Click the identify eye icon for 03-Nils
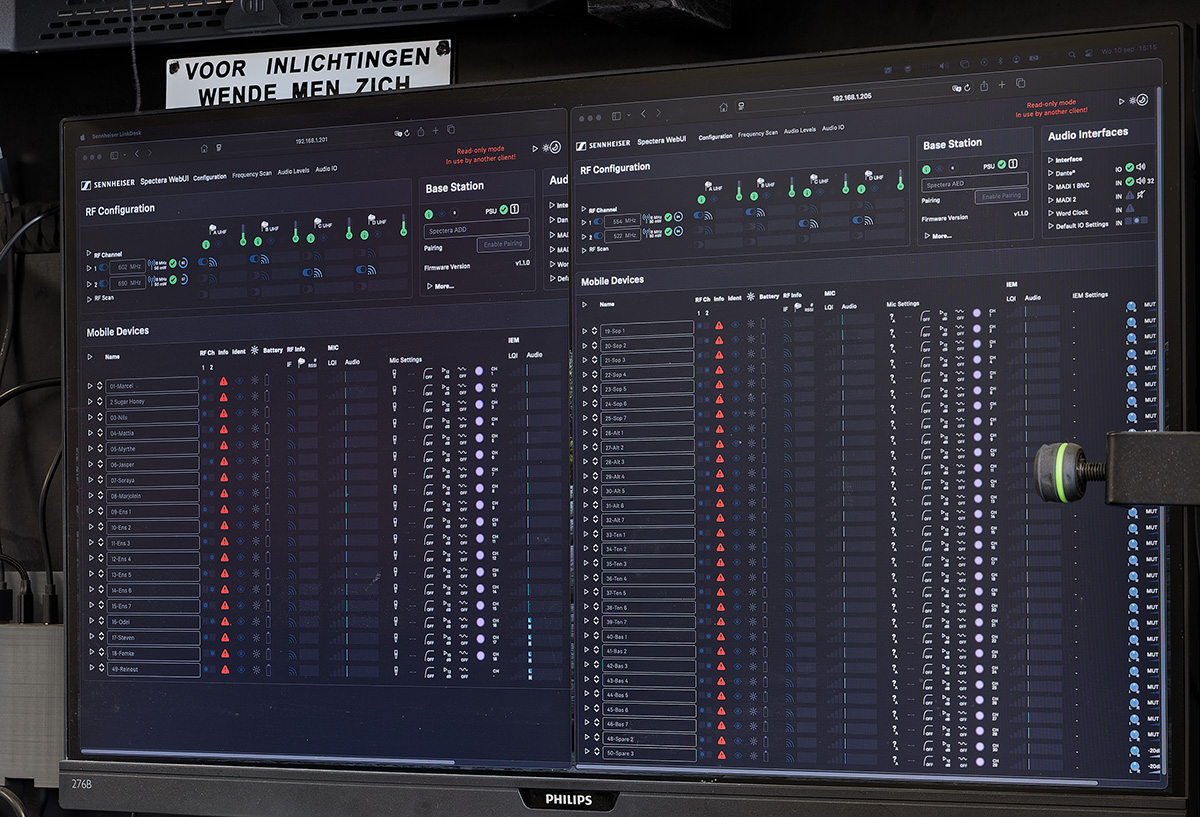Viewport: 1200px width, 817px height. coord(239,416)
